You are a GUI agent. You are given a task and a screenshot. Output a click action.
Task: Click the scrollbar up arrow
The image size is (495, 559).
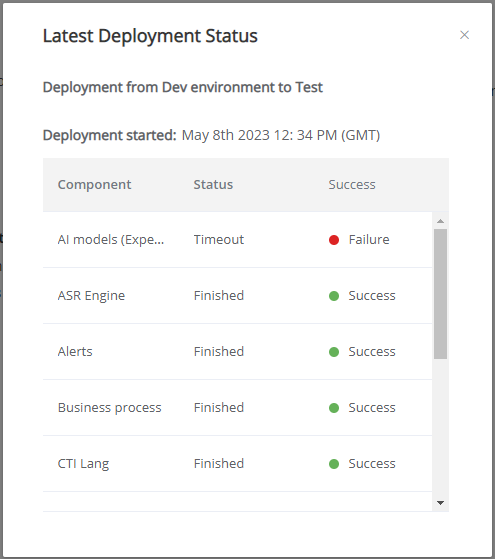tap(440, 221)
